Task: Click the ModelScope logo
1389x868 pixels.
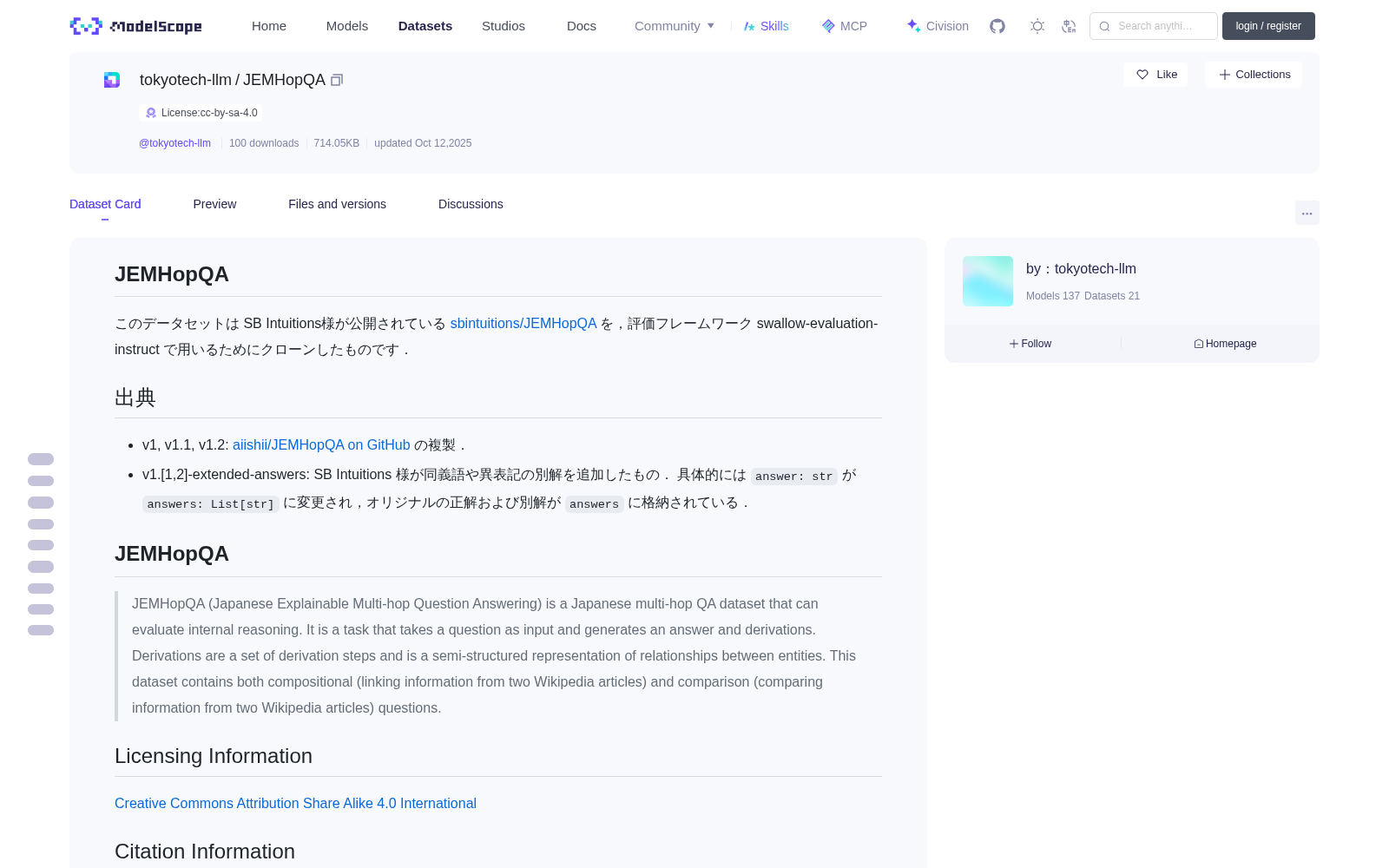Action: coord(135,26)
